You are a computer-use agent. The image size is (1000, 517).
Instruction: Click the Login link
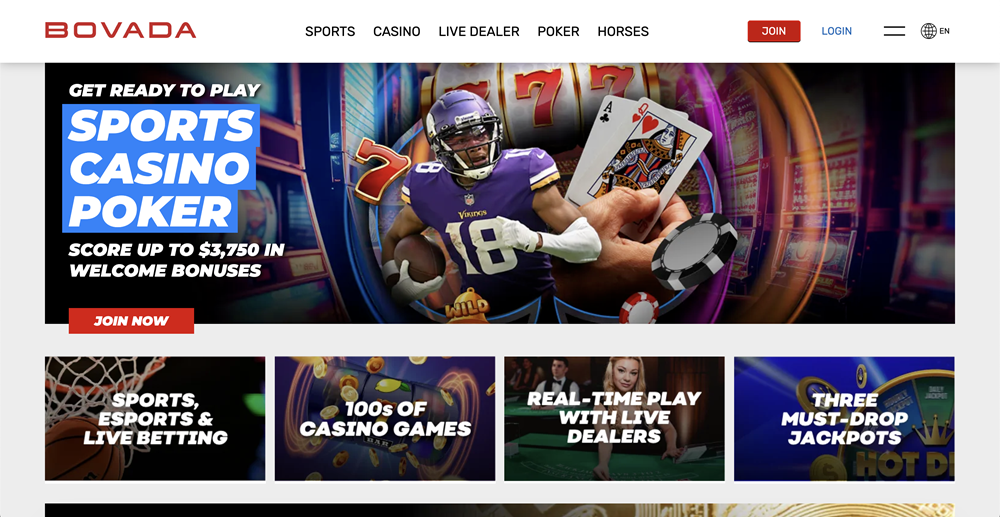836,31
